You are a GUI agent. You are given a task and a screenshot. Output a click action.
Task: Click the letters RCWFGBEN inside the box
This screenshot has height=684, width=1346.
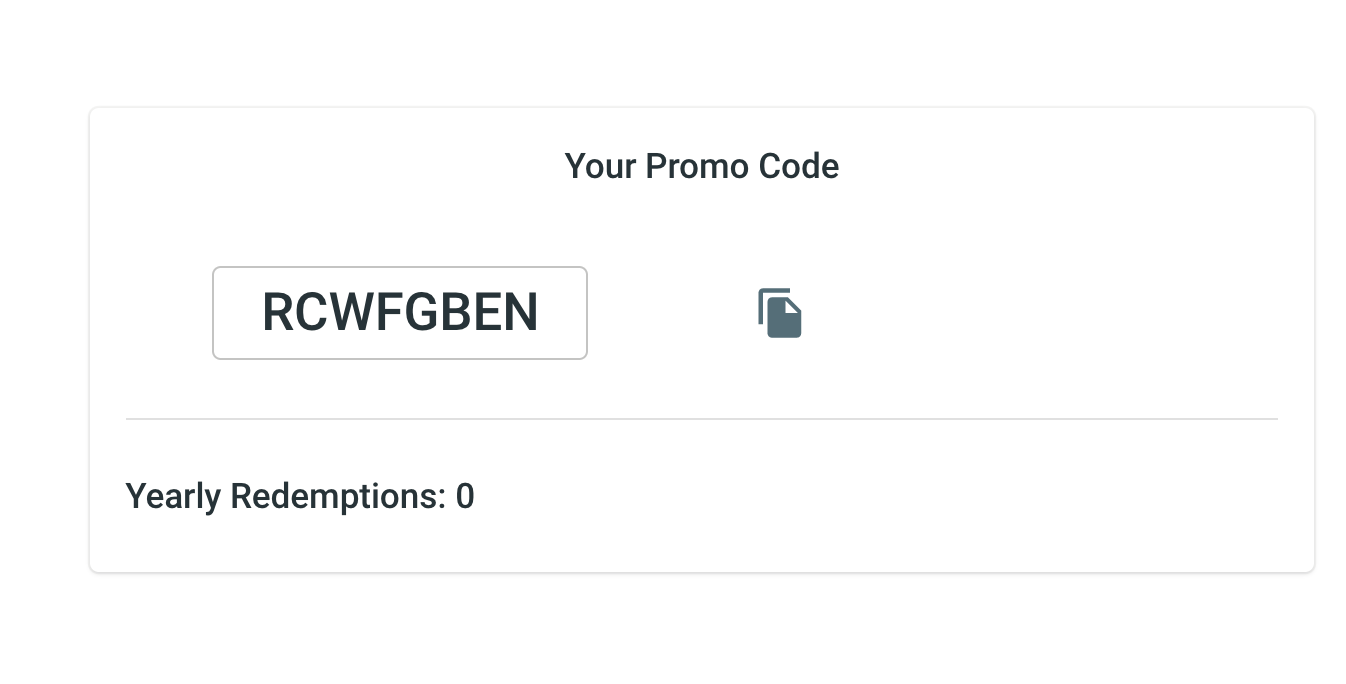click(400, 313)
